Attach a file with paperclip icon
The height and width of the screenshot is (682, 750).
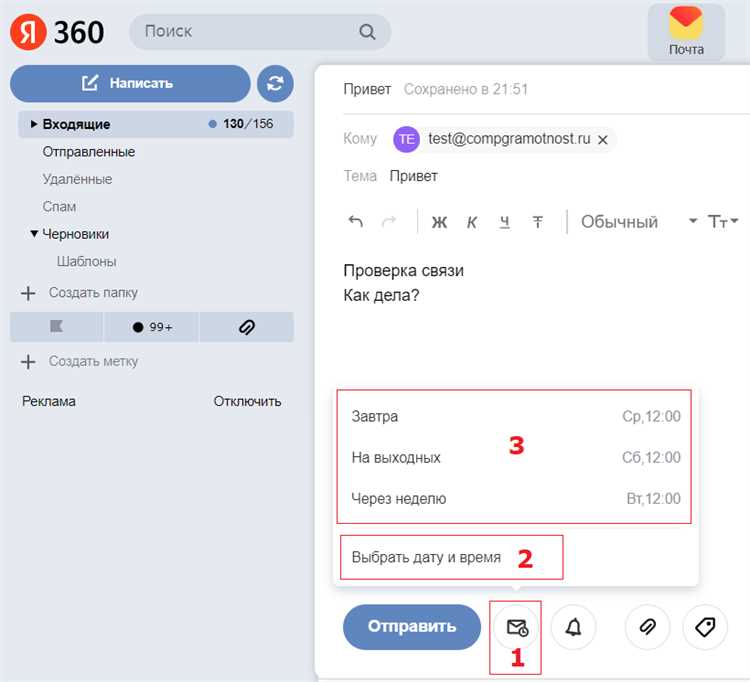click(x=647, y=627)
